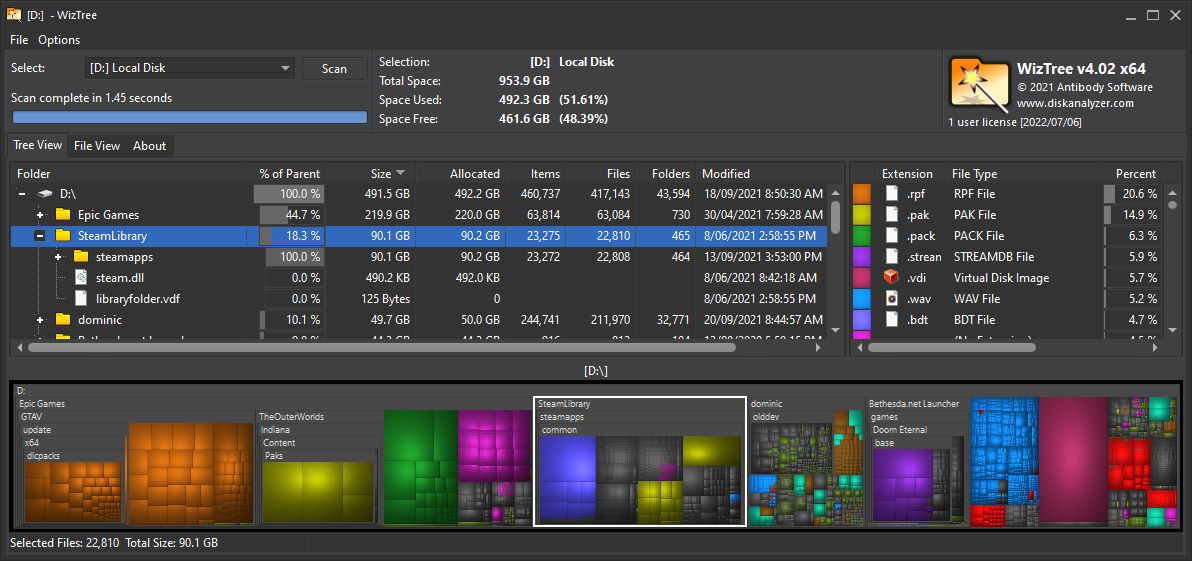The image size is (1192, 561).
Task: Click the orange .rpf color swatch
Action: coord(861,194)
